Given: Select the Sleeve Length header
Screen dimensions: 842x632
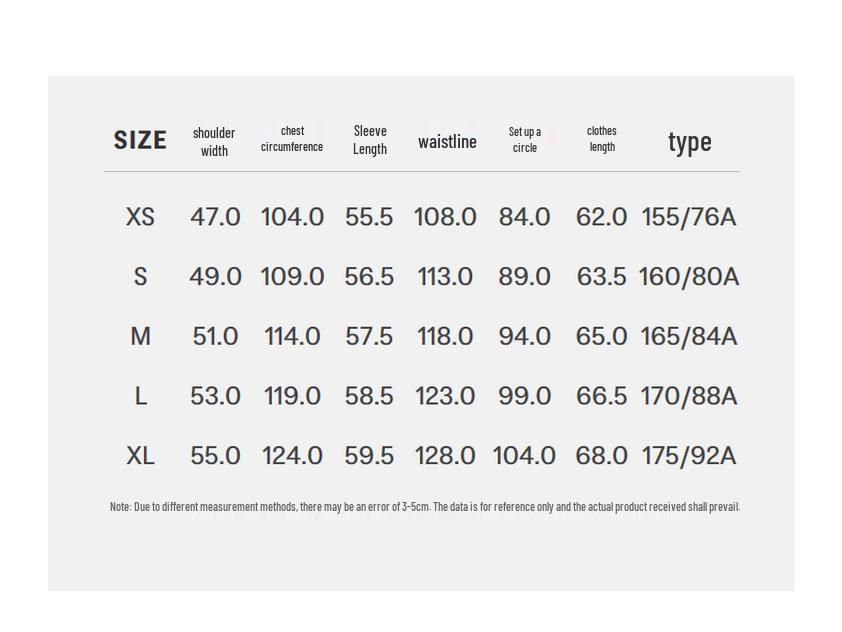Looking at the screenshot, I should (369, 140).
